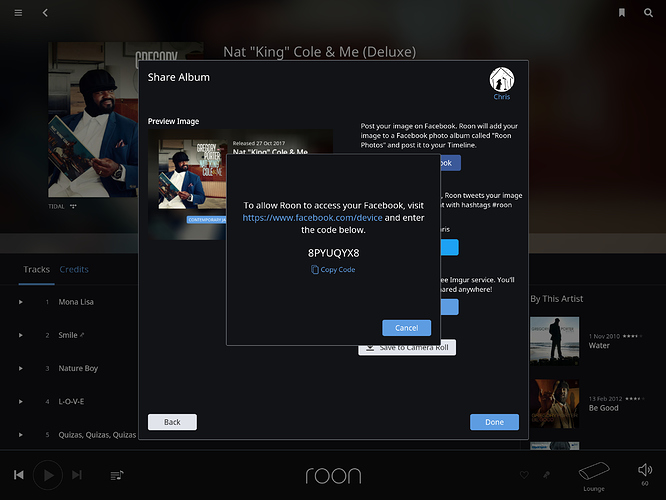
Task: Click Done in the Share Album dialog
Action: click(494, 422)
